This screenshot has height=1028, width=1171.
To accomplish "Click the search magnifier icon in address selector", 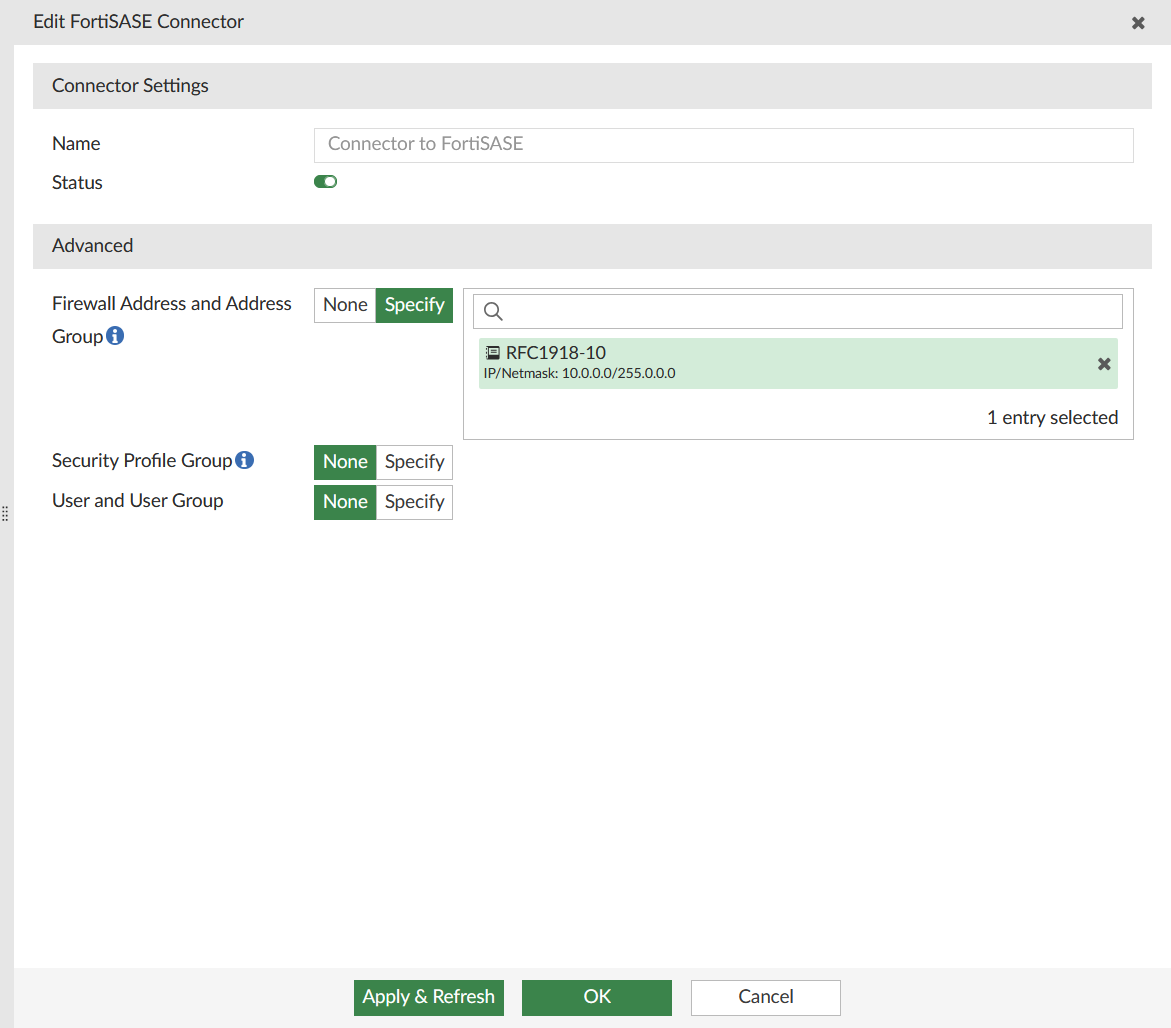I will tap(493, 311).
